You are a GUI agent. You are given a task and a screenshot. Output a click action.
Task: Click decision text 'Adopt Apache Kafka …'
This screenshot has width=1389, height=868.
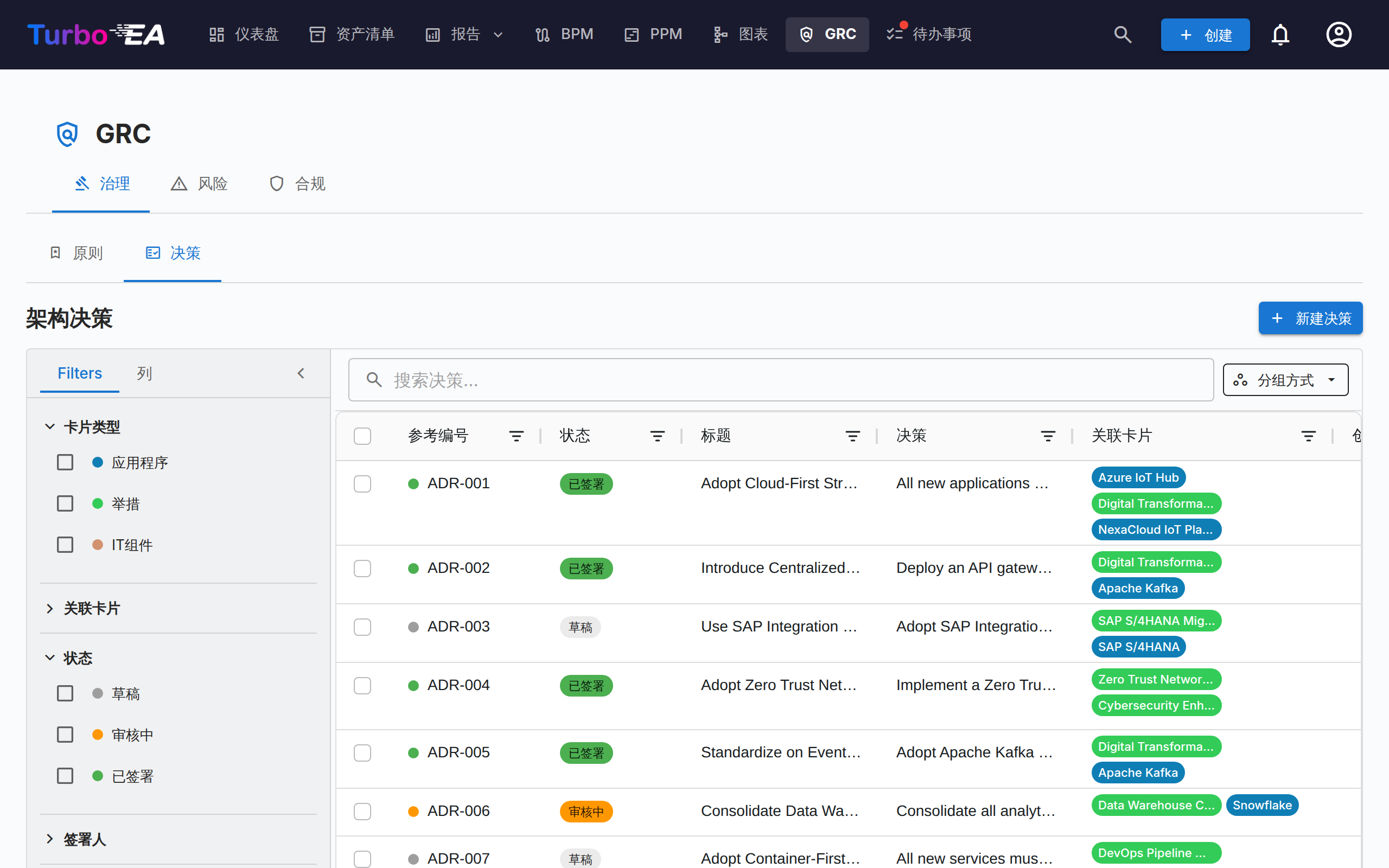tap(974, 752)
